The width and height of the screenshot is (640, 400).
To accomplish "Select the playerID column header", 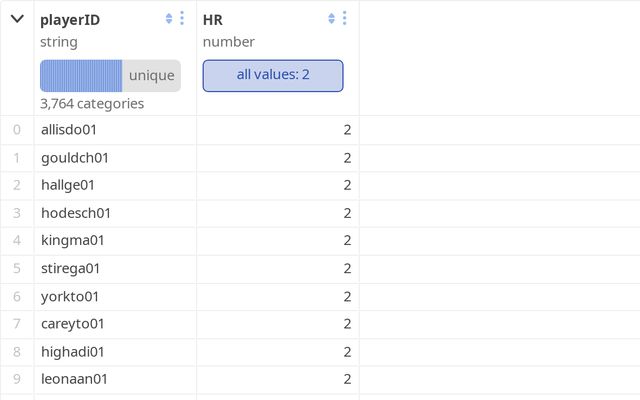I will tap(70, 19).
